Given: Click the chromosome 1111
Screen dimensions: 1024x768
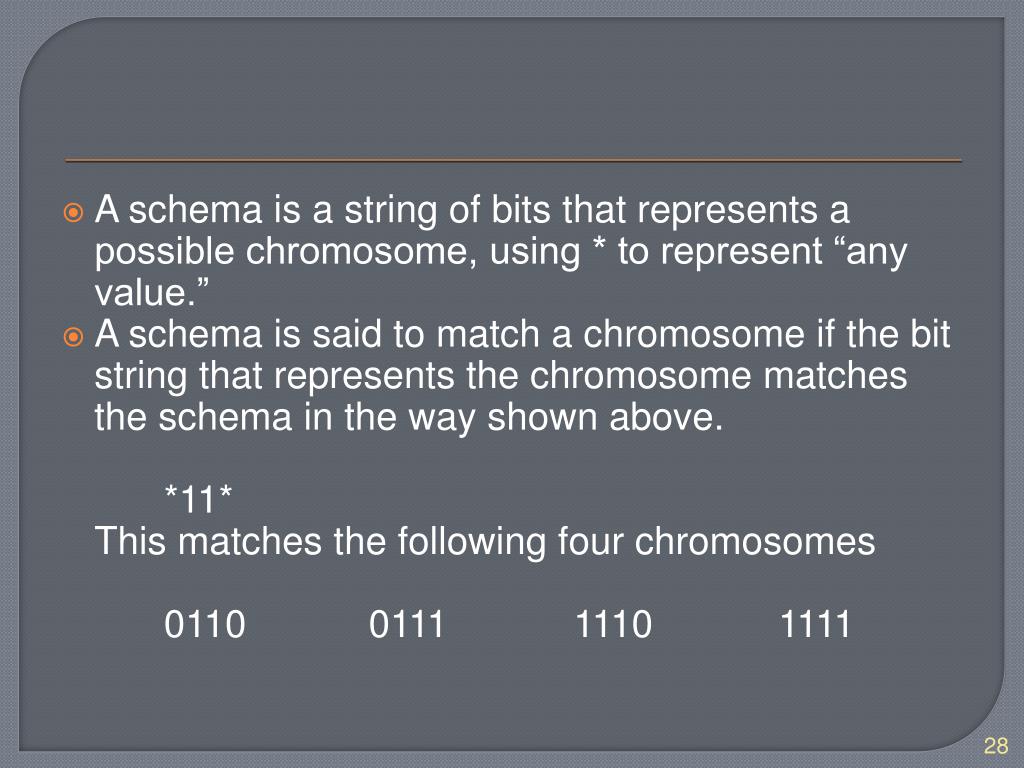Looking at the screenshot, I should [816, 624].
